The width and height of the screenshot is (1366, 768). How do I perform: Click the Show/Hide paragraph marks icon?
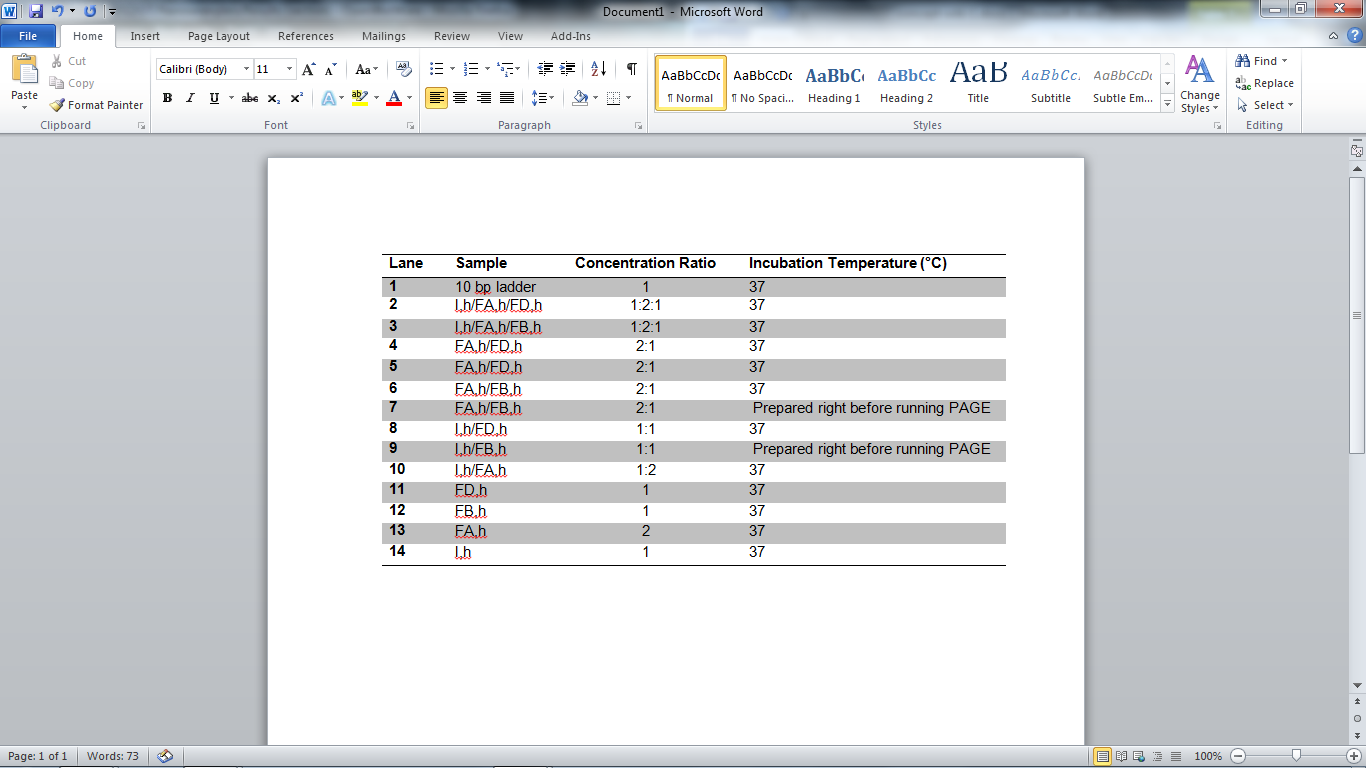pyautogui.click(x=631, y=69)
